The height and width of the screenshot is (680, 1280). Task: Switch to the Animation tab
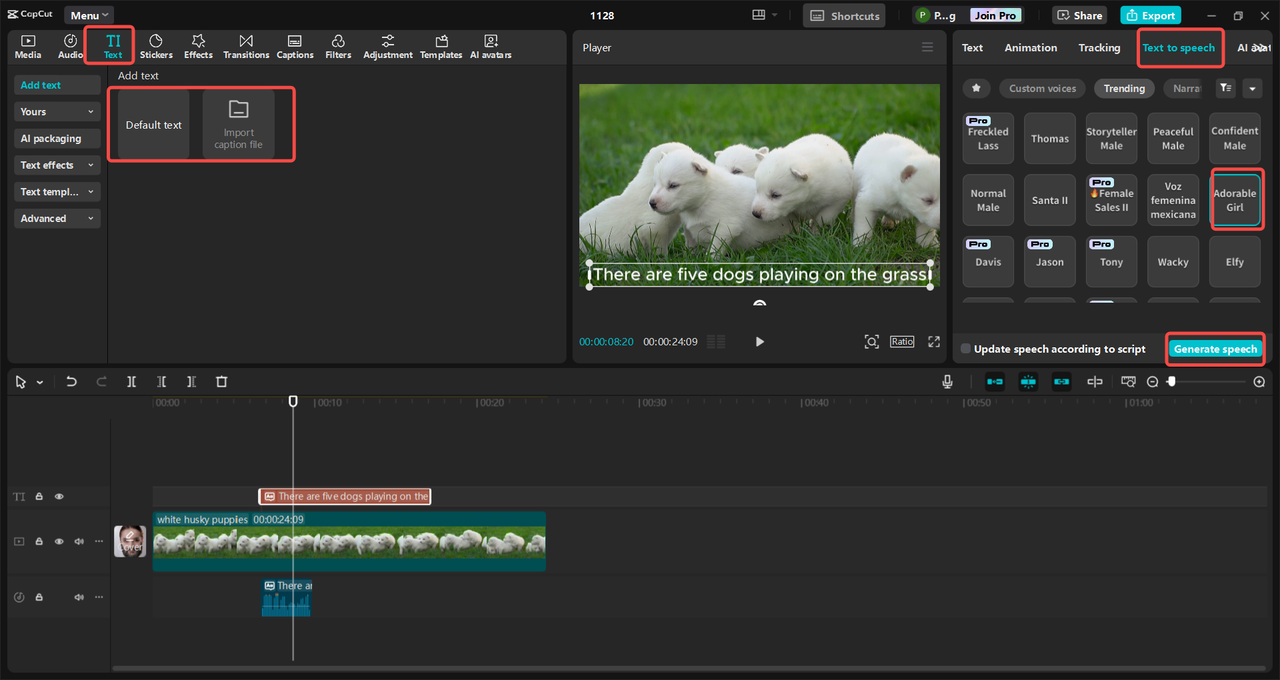tap(1030, 48)
